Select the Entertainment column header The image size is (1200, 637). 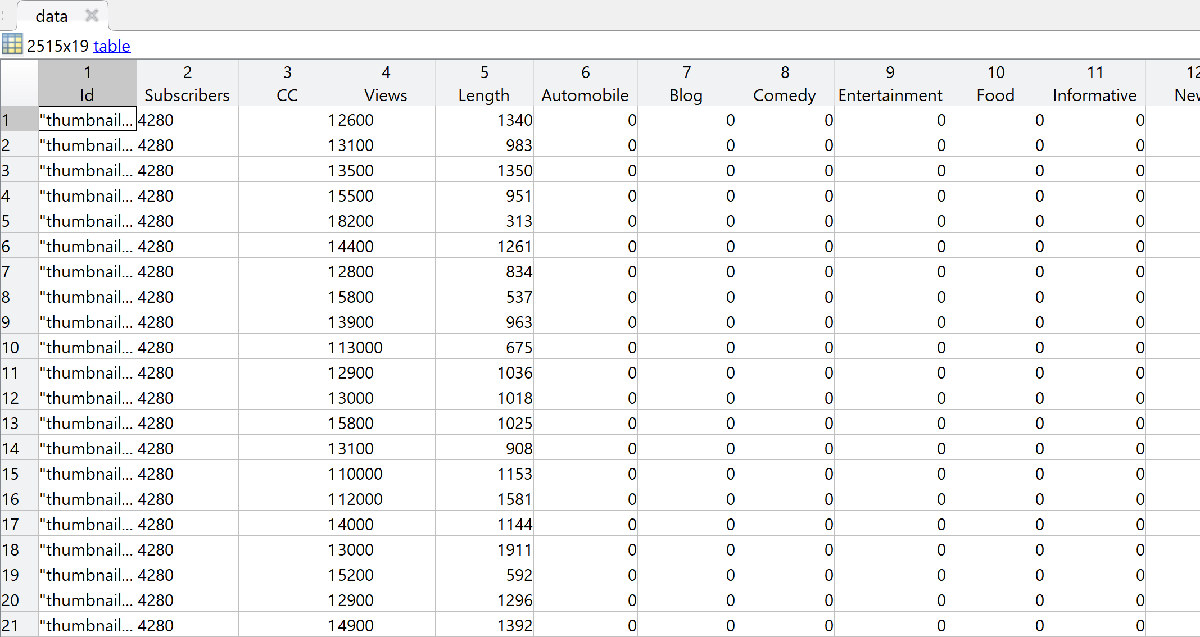(890, 84)
